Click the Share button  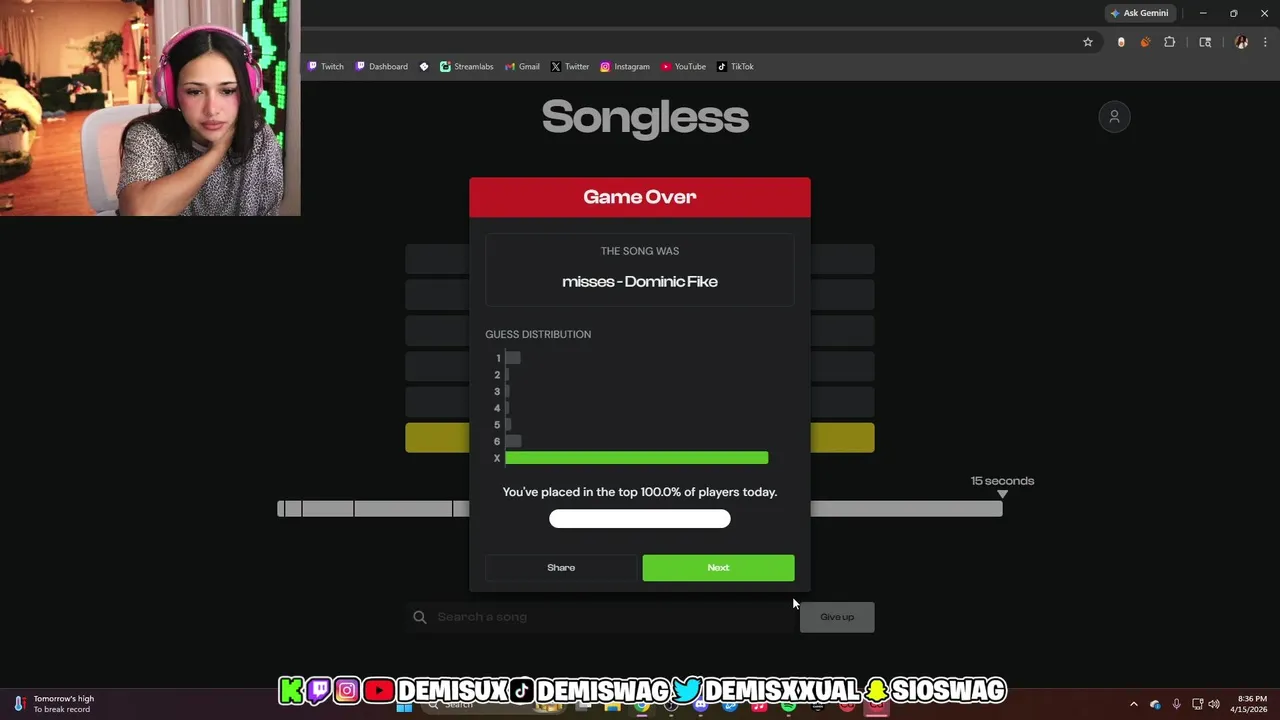point(561,567)
